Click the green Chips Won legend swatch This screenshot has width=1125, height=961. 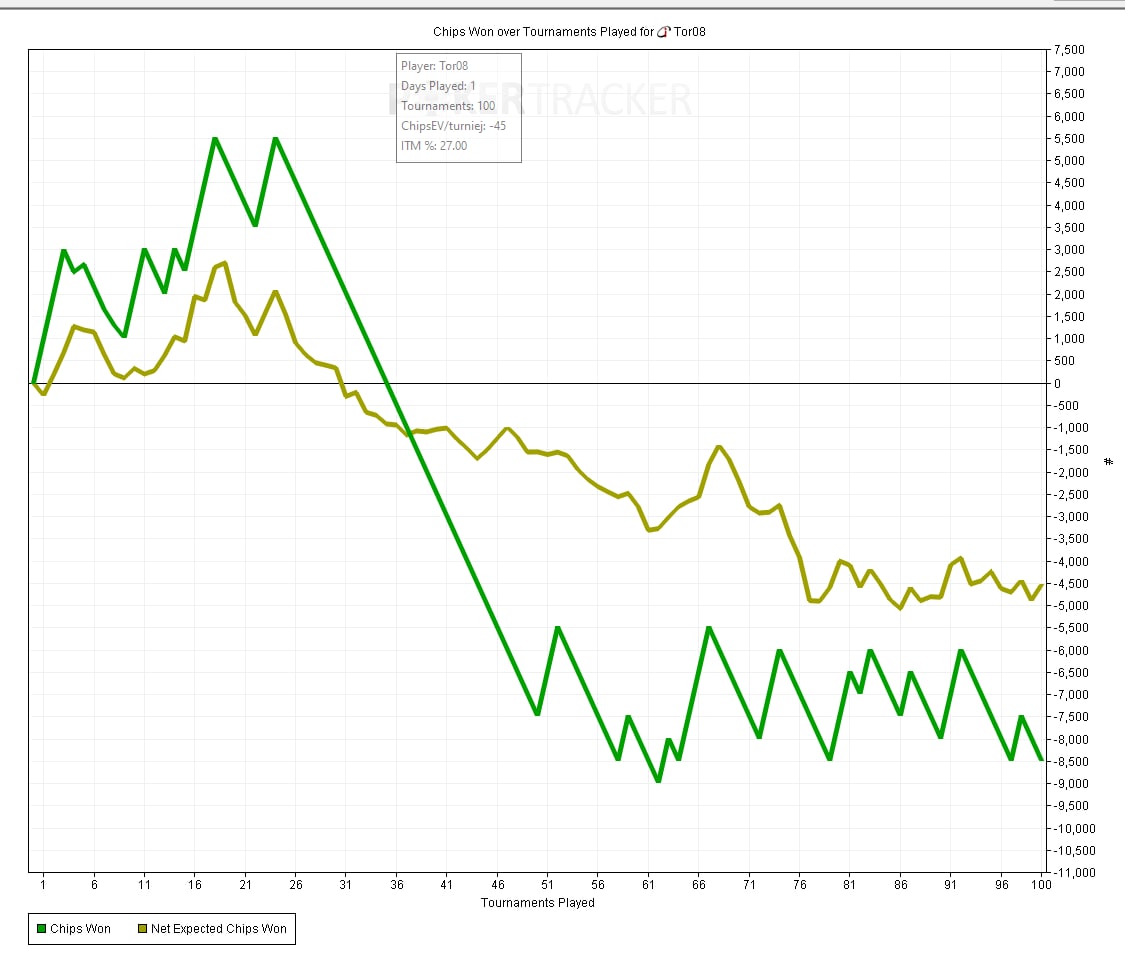41,929
